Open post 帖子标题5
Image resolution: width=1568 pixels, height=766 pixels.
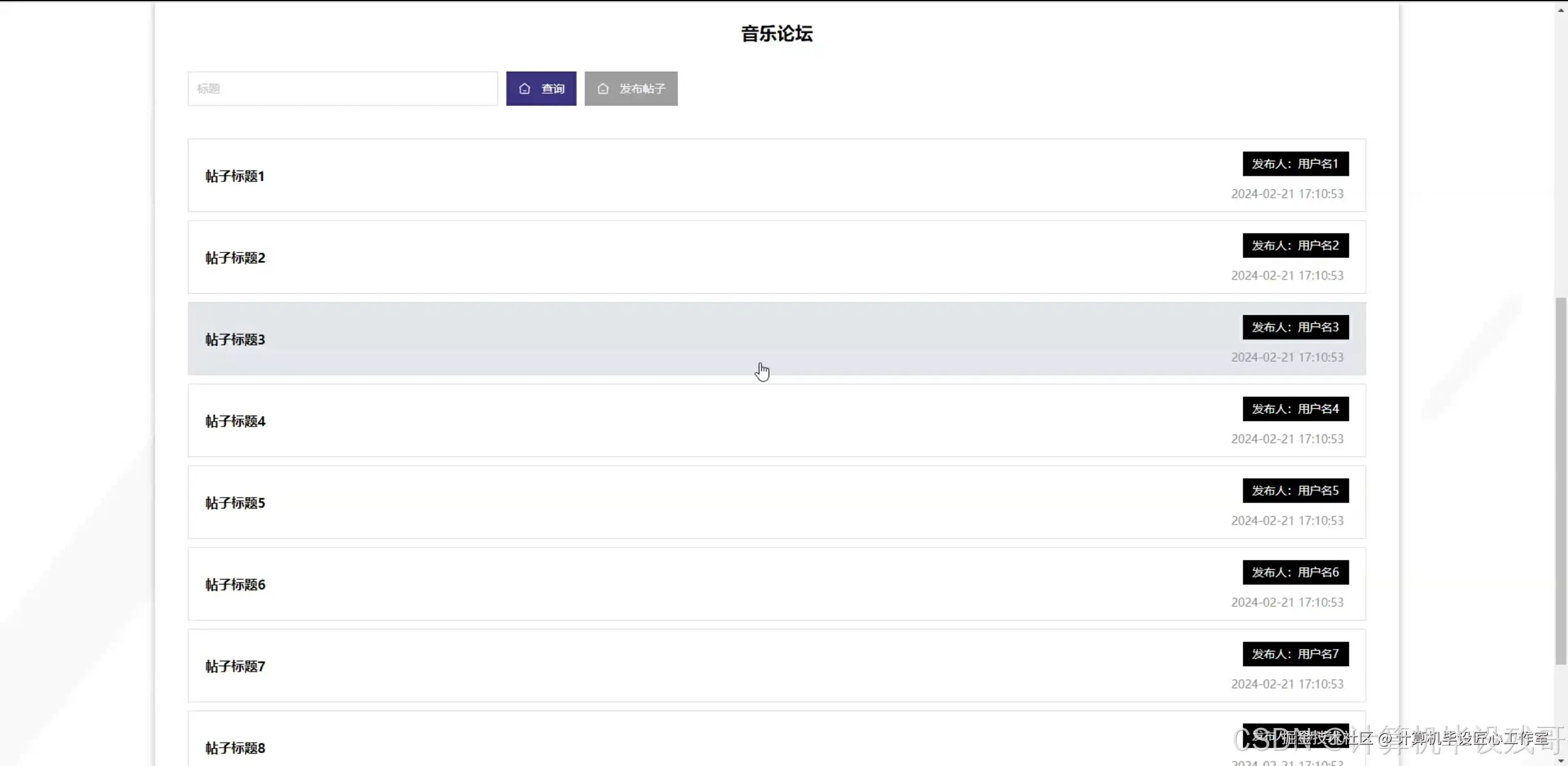[235, 503]
